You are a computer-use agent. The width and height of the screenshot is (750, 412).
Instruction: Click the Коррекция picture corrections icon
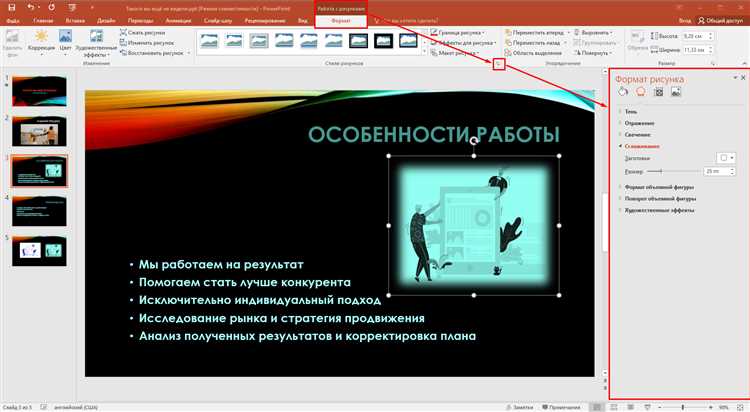(42, 40)
